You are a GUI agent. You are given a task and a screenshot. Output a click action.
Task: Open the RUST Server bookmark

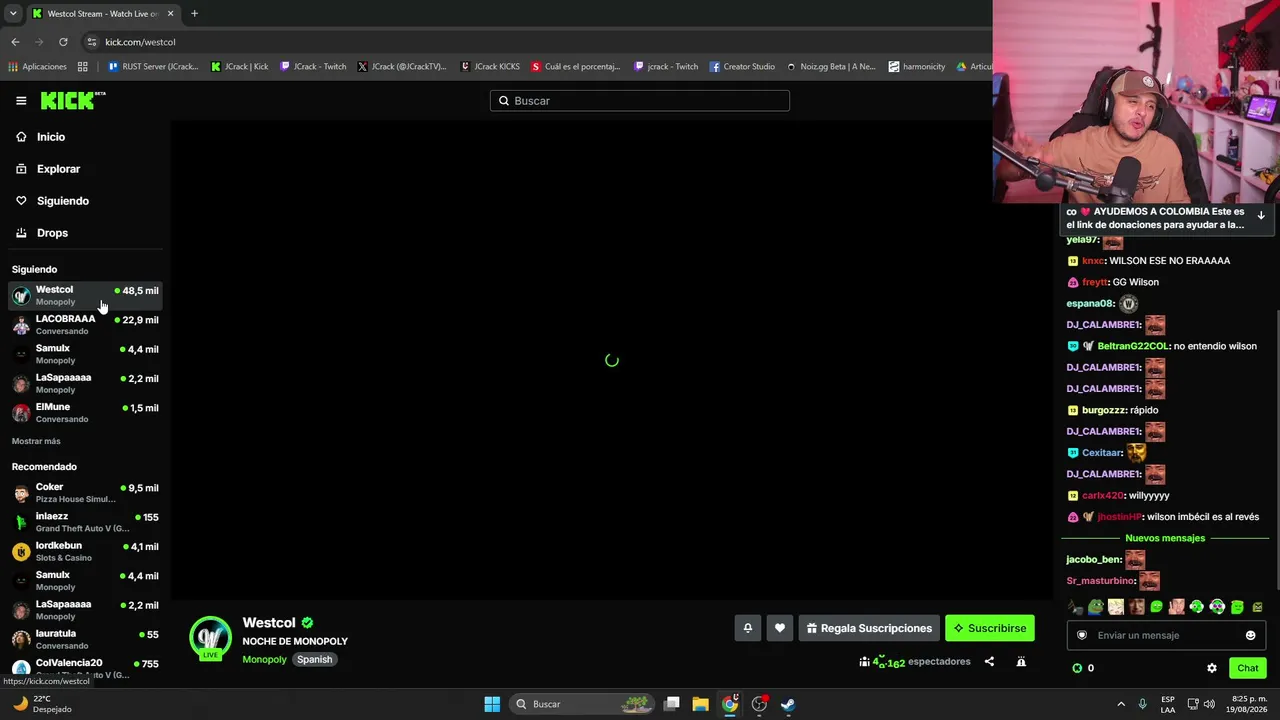pyautogui.click(x=153, y=67)
